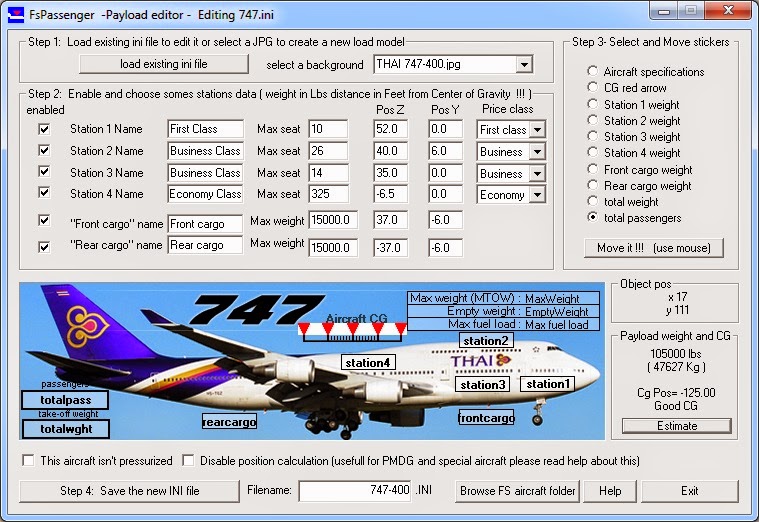759x522 pixels.
Task: Click Station 2 Name field Business Class
Action: click(205, 151)
